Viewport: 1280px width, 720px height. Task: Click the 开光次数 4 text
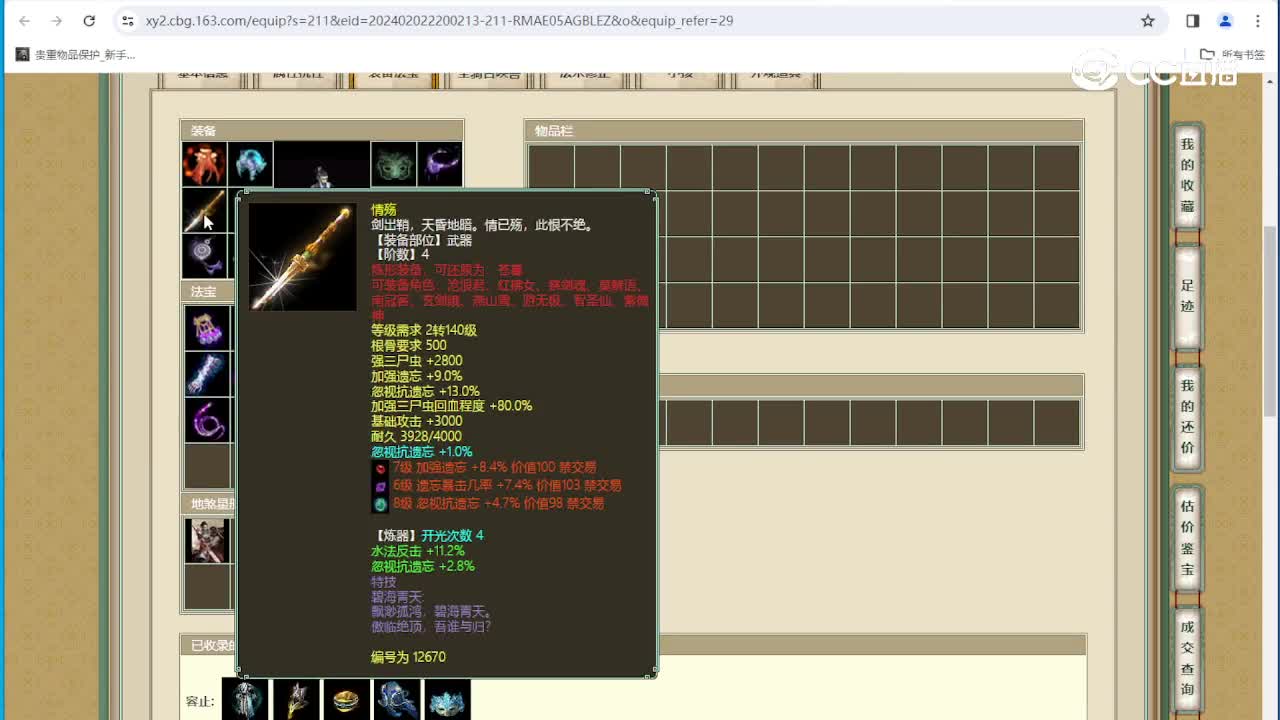pyautogui.click(x=452, y=535)
